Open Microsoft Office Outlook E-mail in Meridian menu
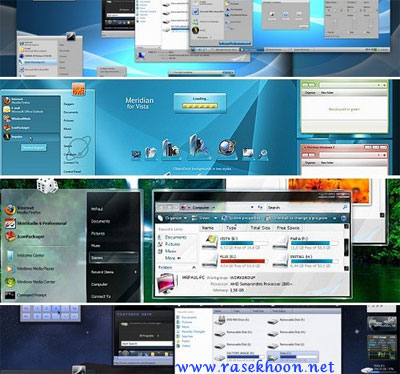Image resolution: width=400 pixels, height=374 pixels. (x=23, y=109)
